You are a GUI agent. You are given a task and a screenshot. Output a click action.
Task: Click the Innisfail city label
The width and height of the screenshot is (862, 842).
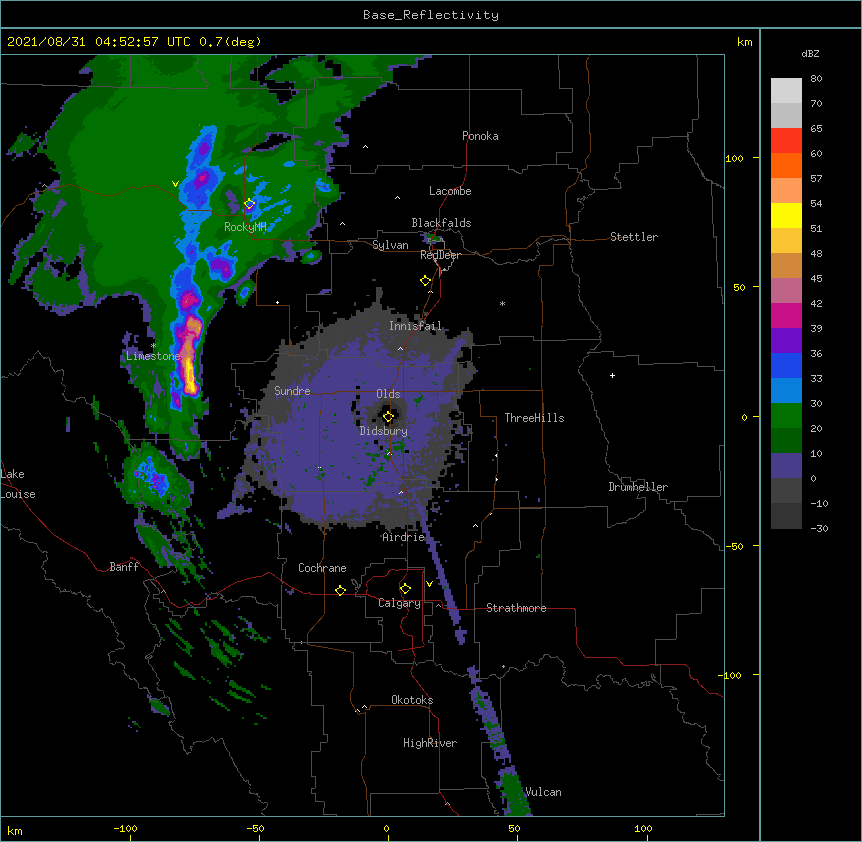415,326
